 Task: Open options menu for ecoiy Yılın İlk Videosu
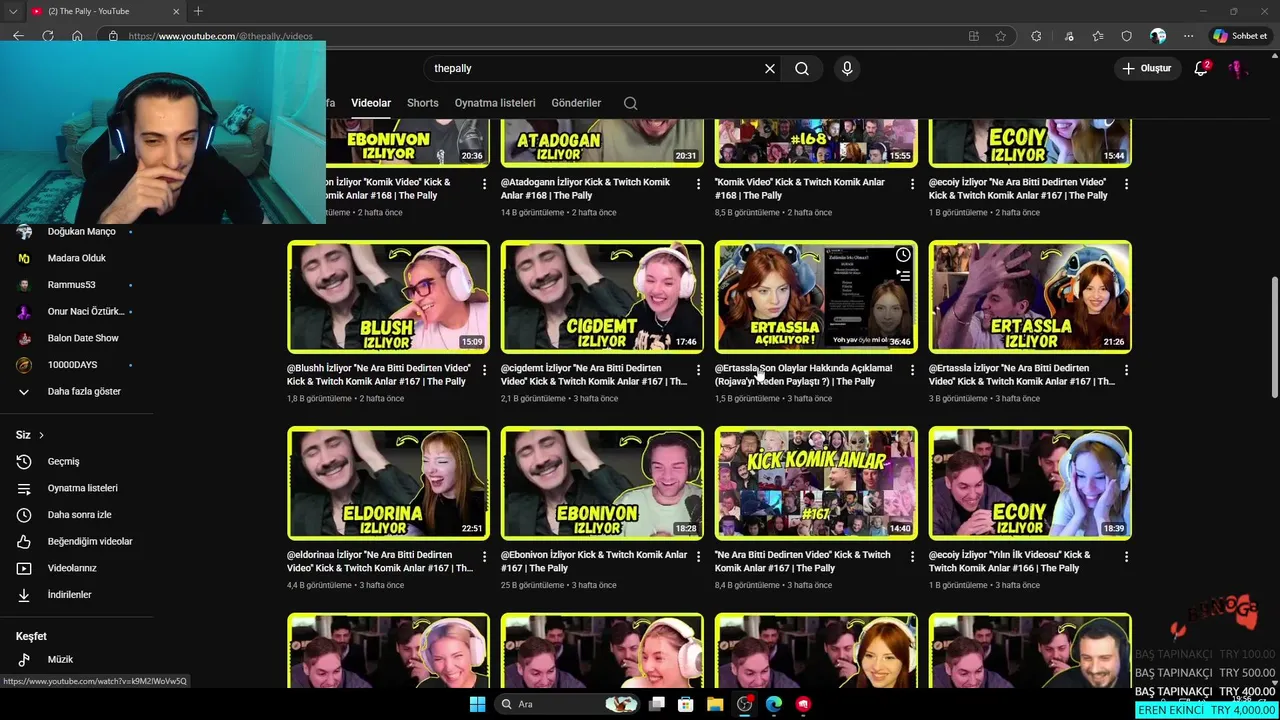[x=1126, y=556]
